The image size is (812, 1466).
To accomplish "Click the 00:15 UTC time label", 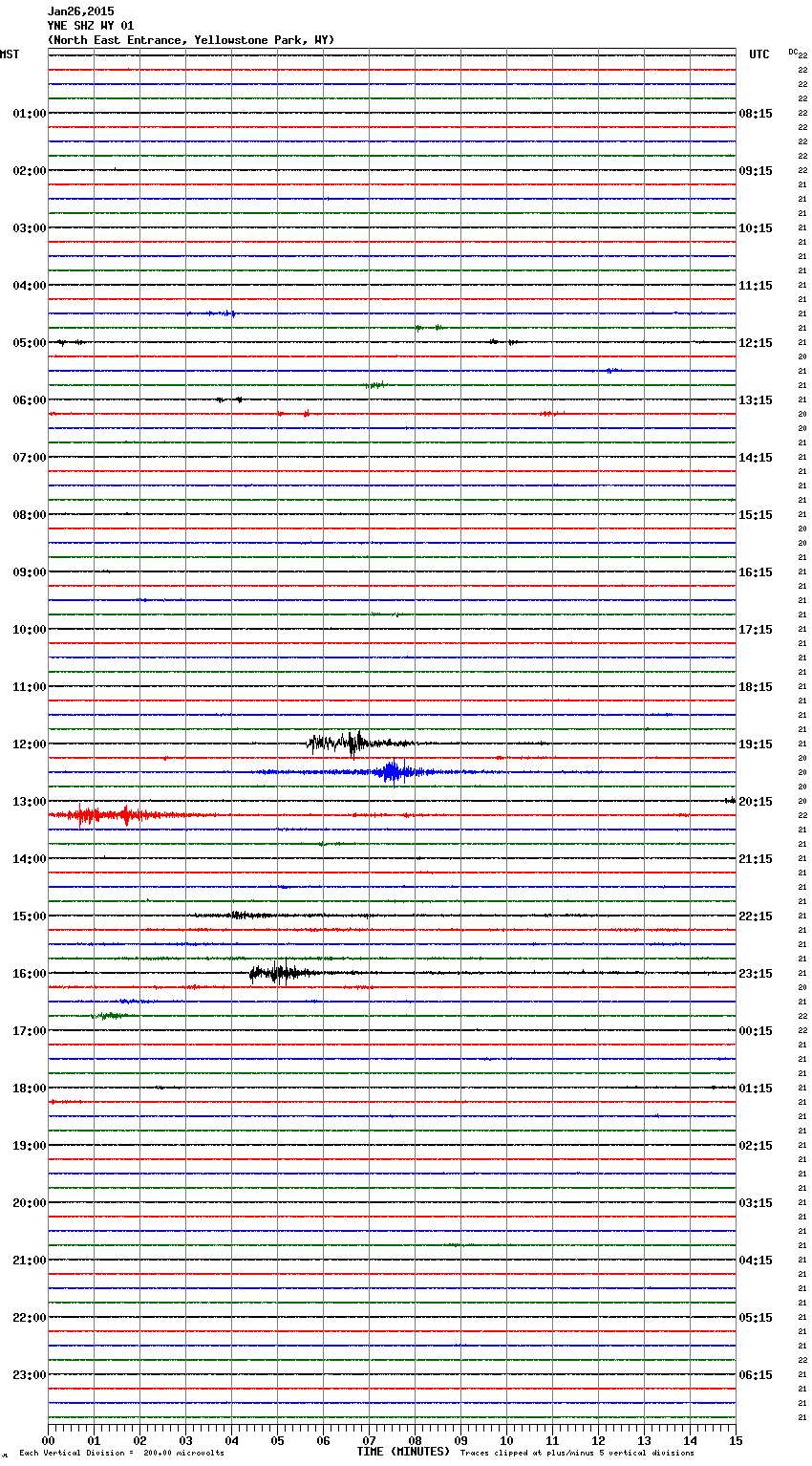I will tap(756, 1031).
